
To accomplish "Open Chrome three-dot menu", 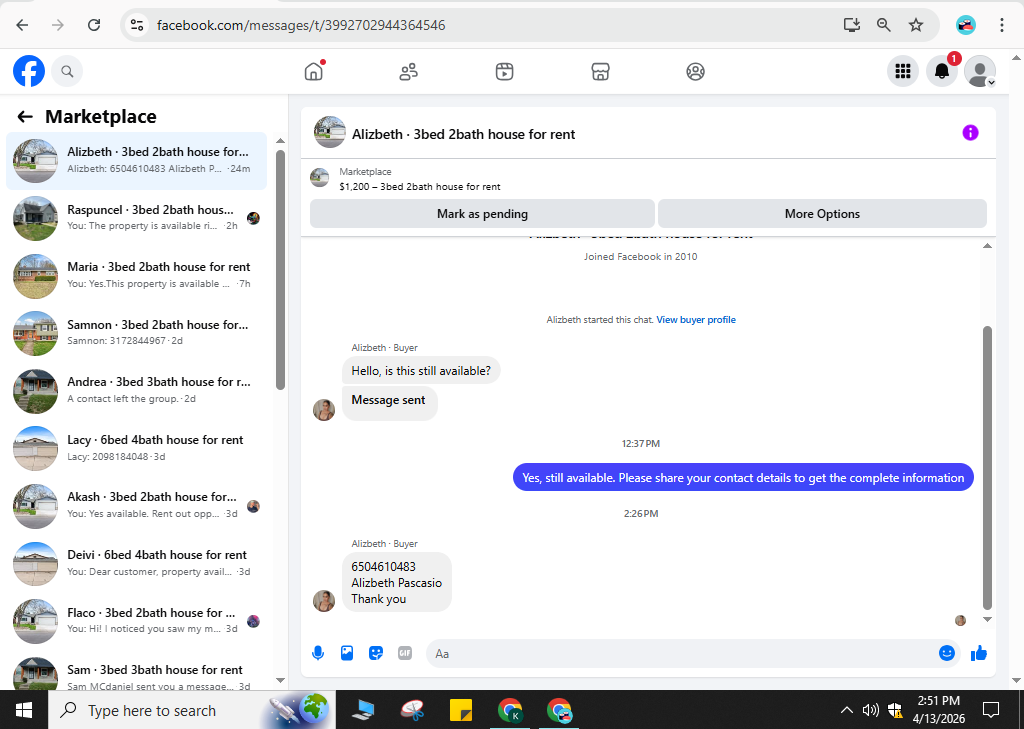I will (x=1002, y=25).
